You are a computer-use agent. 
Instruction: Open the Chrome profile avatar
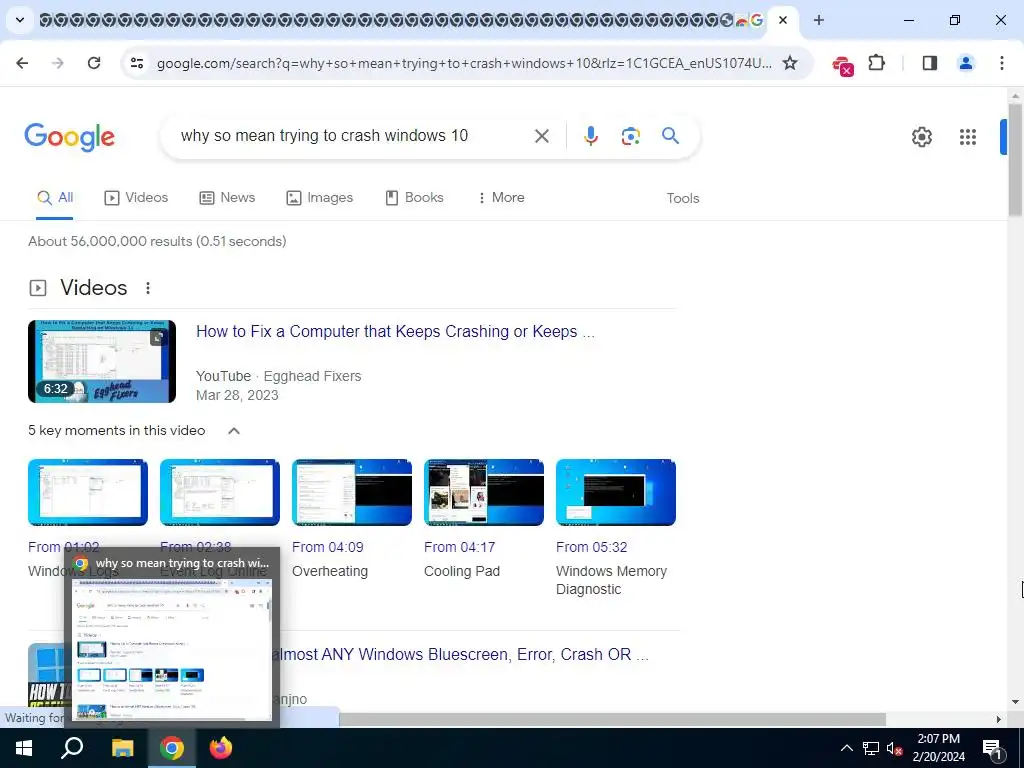pos(965,63)
